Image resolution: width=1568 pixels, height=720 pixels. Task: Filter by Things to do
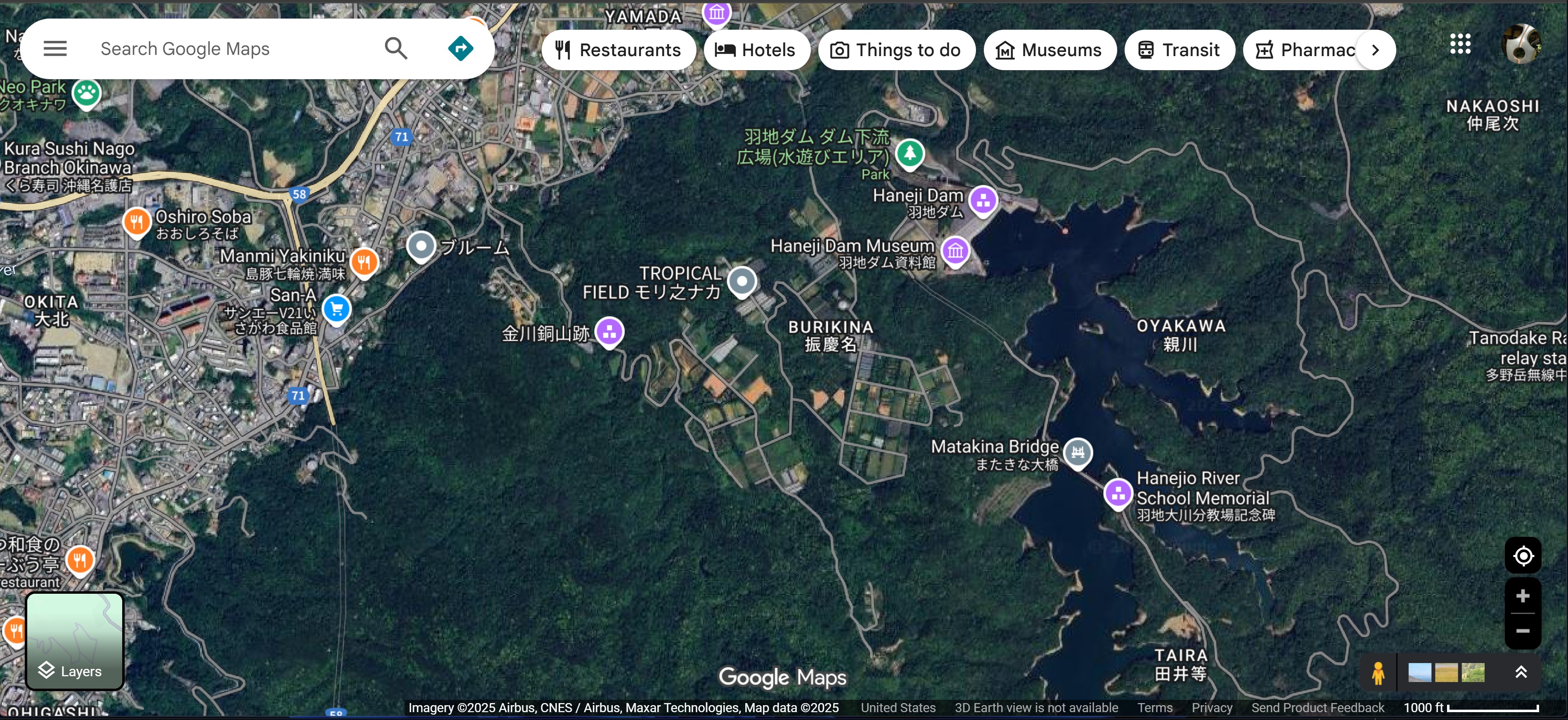point(896,50)
